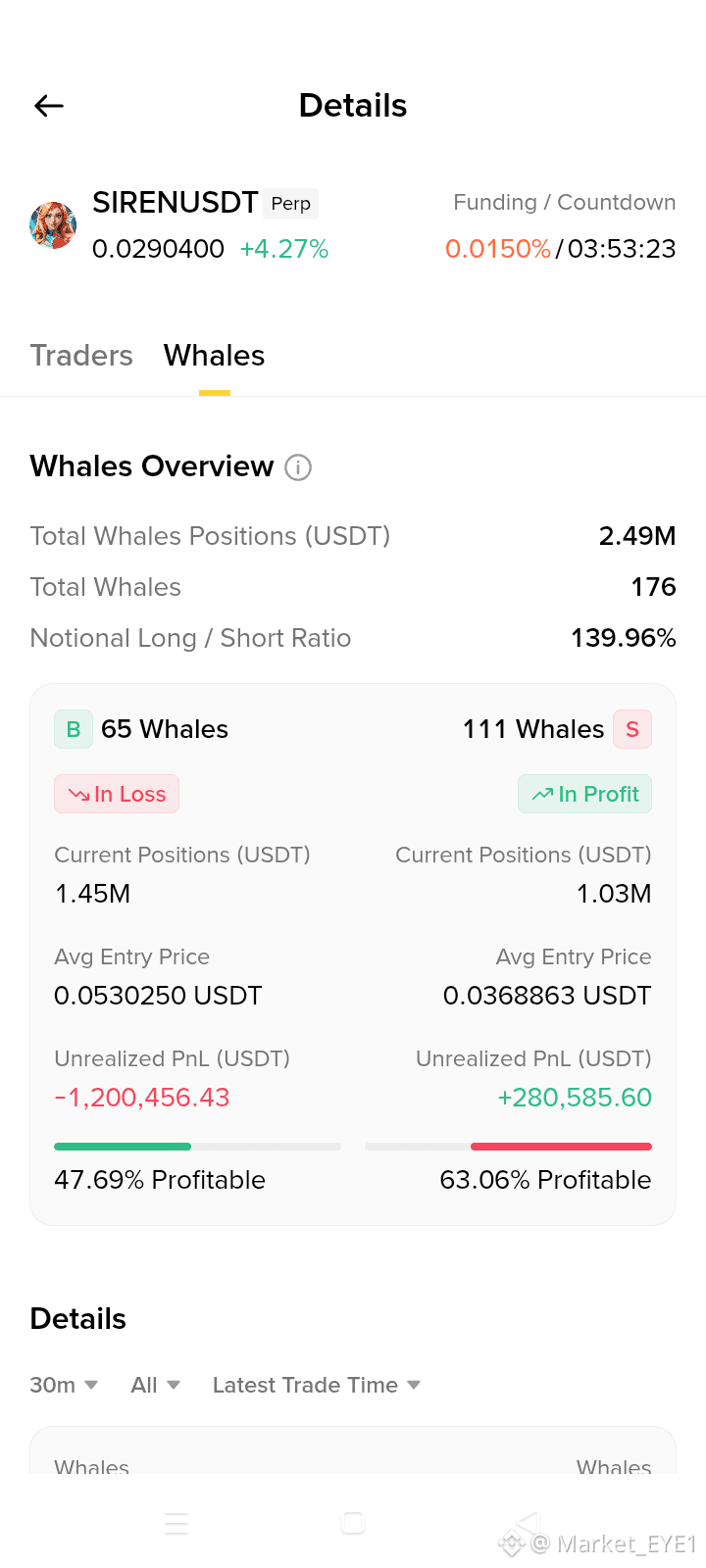
Task: Open Android recent apps menu icon
Action: tap(176, 1523)
